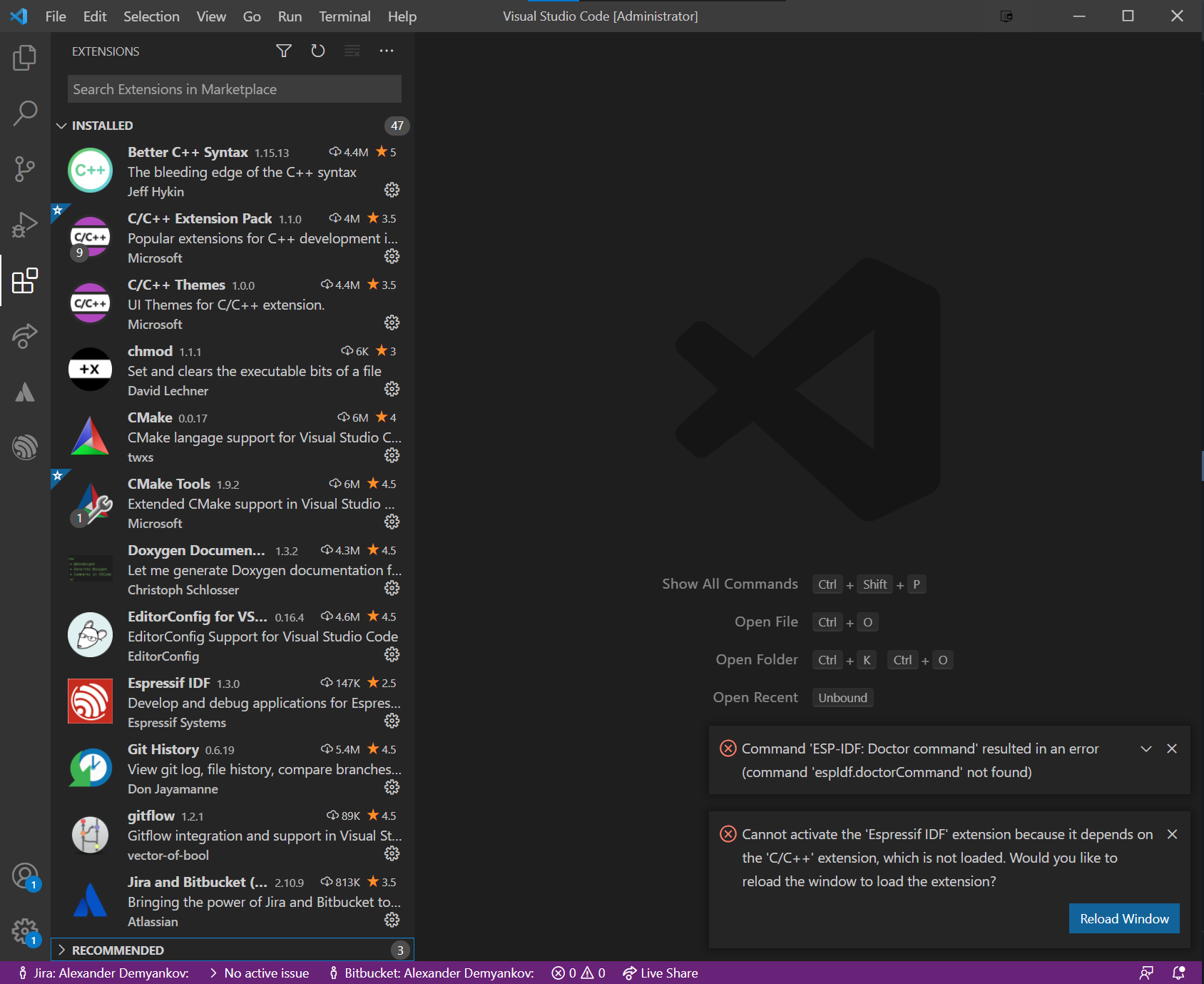Open the Source Control view
The width and height of the screenshot is (1204, 984).
tap(25, 168)
